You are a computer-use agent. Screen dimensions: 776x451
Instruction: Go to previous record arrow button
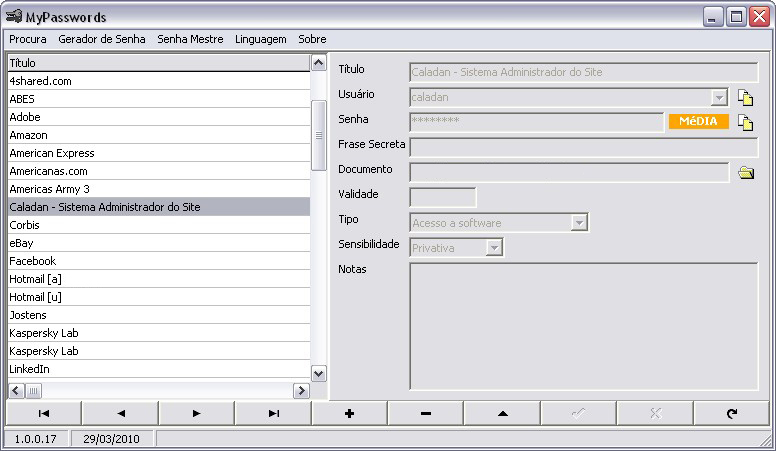pyautogui.click(x=120, y=413)
